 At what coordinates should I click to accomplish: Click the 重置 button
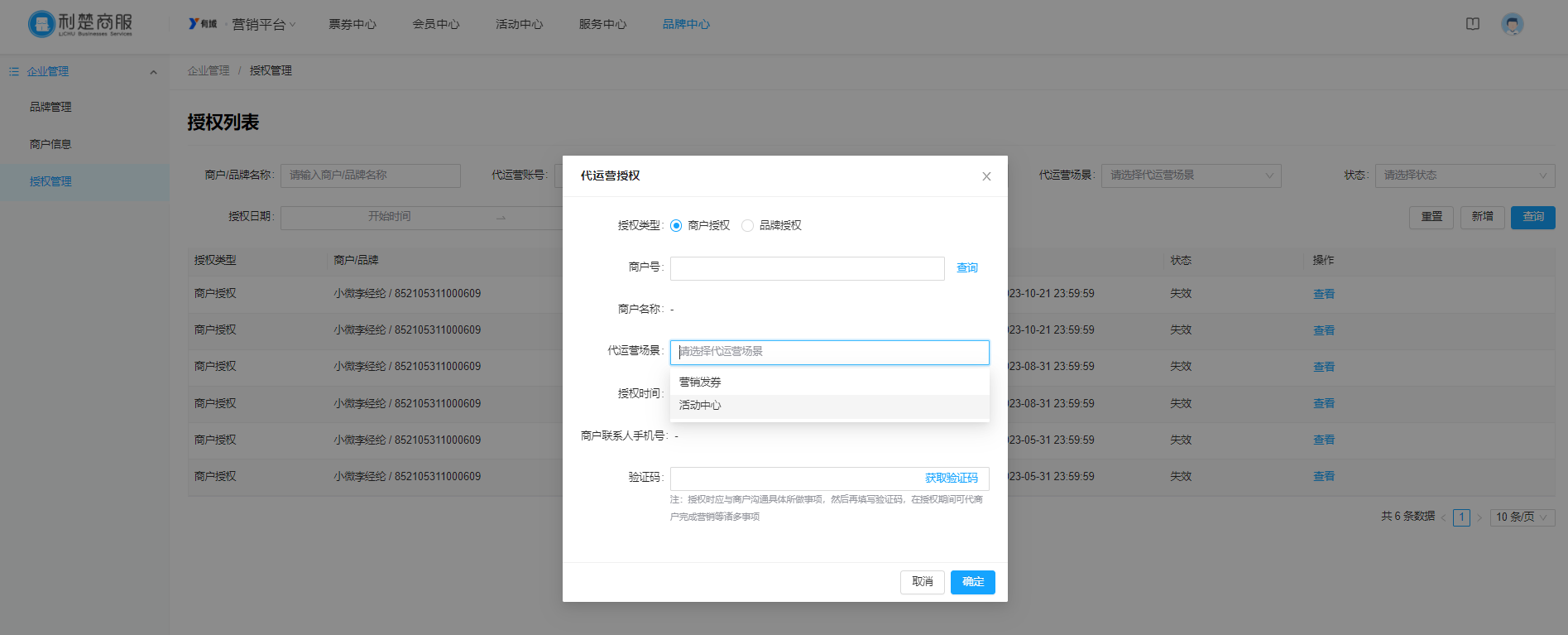coord(1431,218)
